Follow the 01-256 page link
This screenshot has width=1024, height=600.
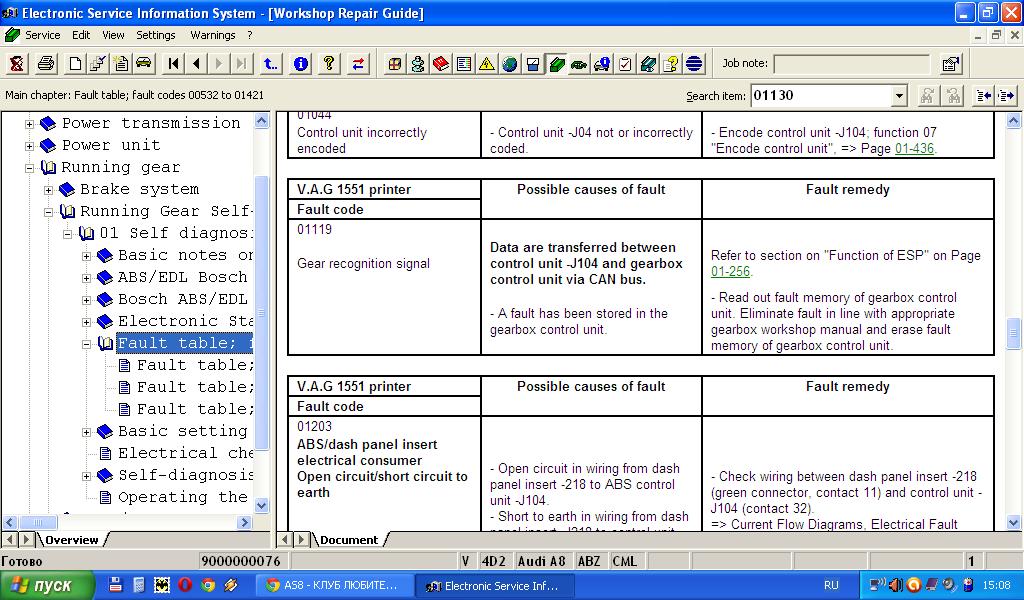(730, 272)
